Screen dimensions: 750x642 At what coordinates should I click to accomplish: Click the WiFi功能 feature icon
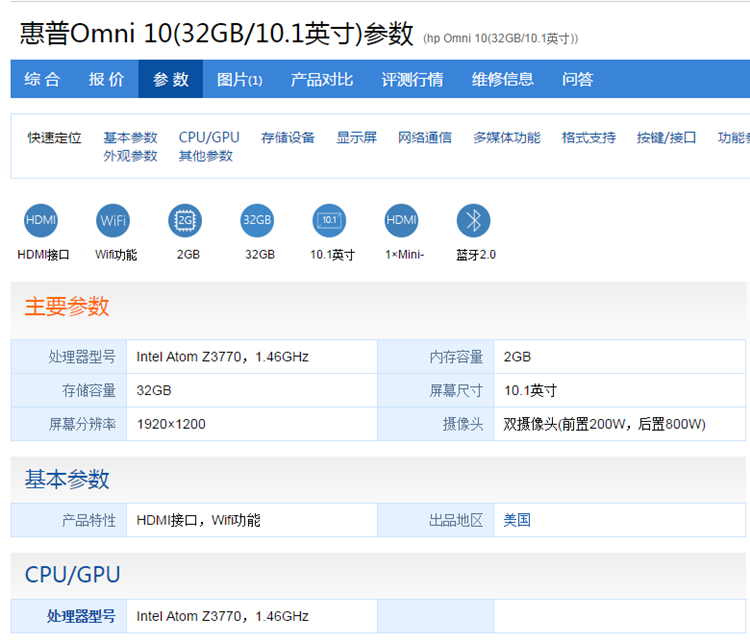[x=113, y=221]
